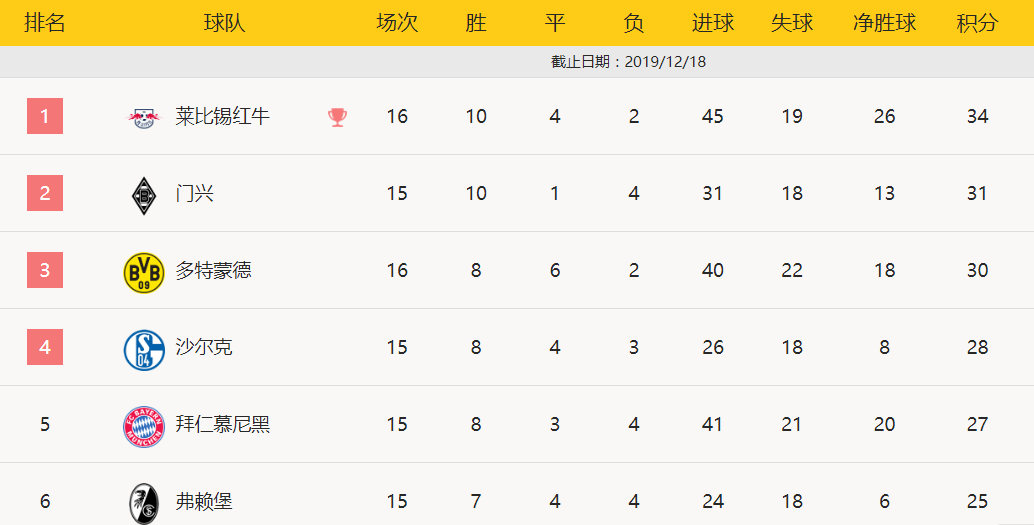Screen dimensions: 1034x525
Task: Select the red rank 4 badge
Action: (45, 347)
